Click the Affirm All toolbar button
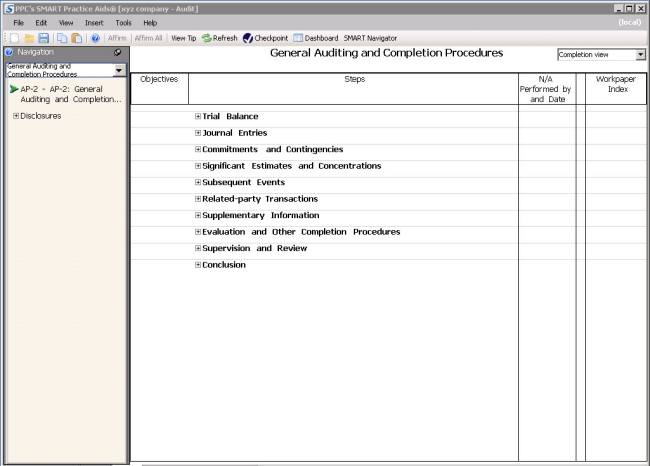This screenshot has width=650, height=466. tap(148, 38)
